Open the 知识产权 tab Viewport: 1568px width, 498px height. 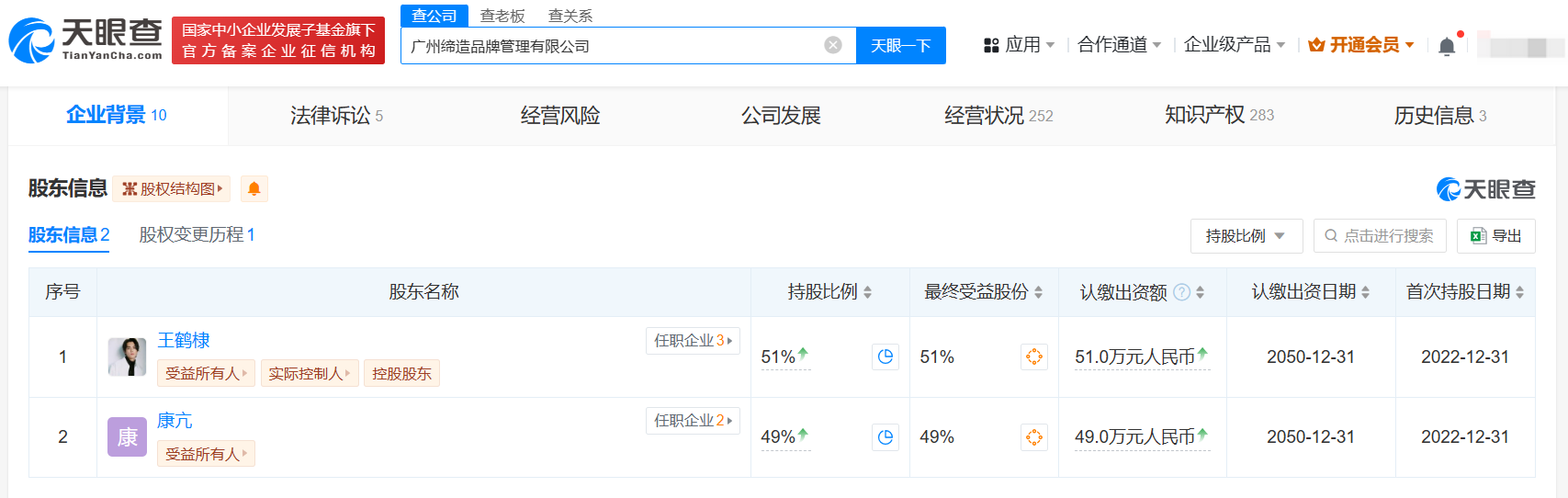coord(1219,115)
